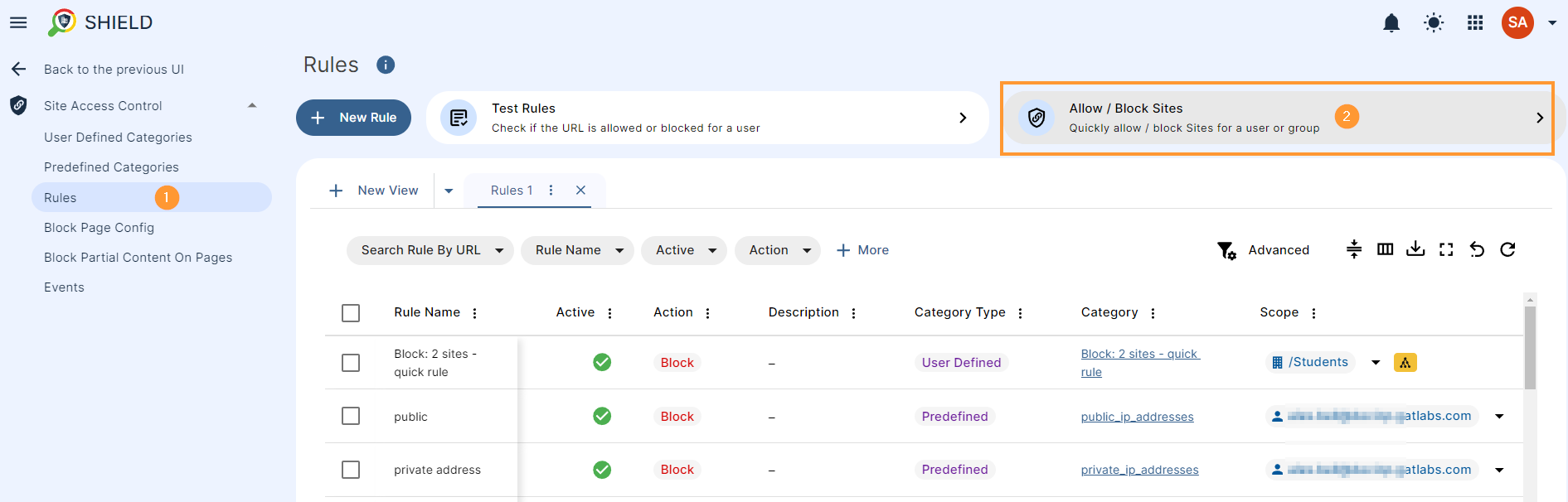
Task: Click the Allow / Block Sites shield icon
Action: point(1036,118)
